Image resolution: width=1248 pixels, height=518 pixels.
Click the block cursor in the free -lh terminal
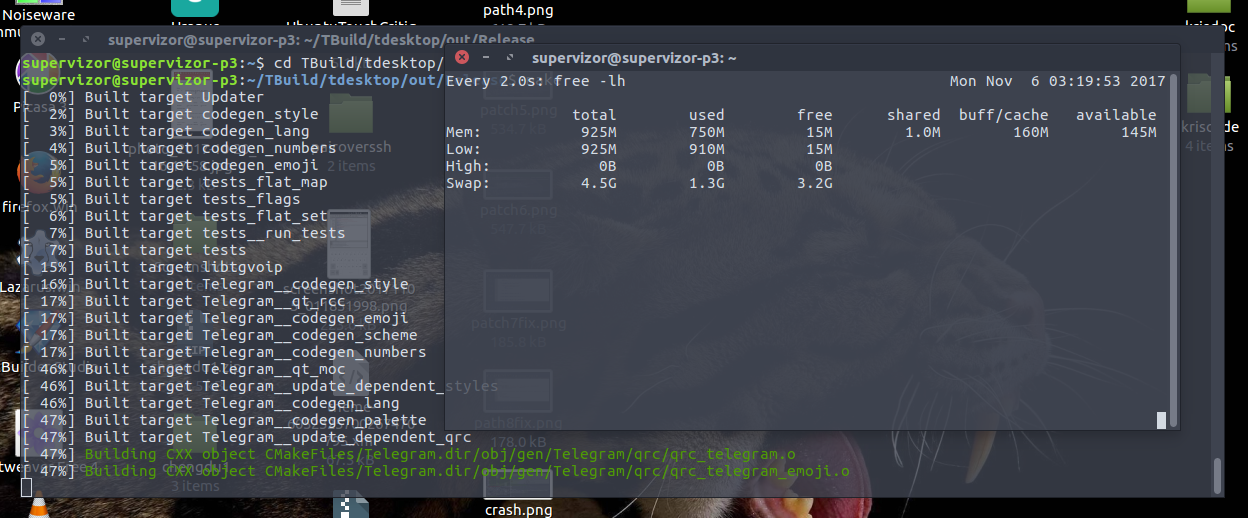pos(1160,420)
